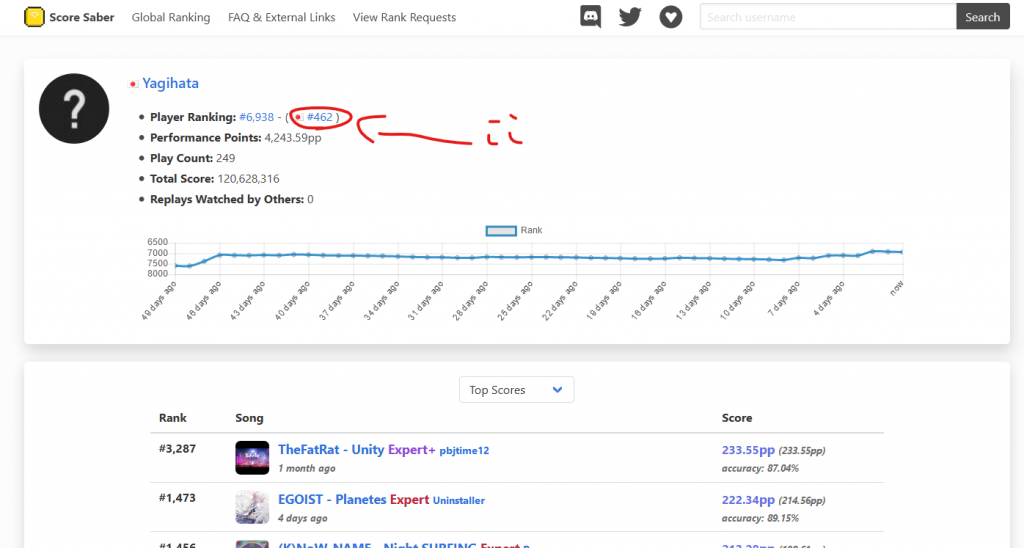Click the Score column header
1024x548 pixels.
tap(737, 418)
